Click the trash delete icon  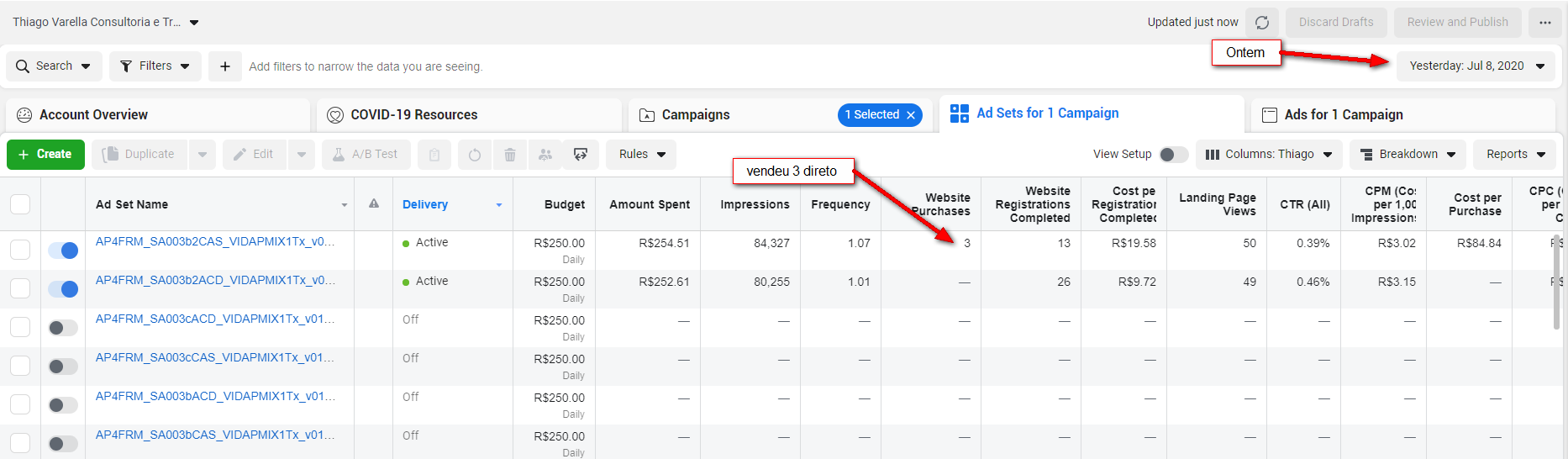pyautogui.click(x=509, y=155)
